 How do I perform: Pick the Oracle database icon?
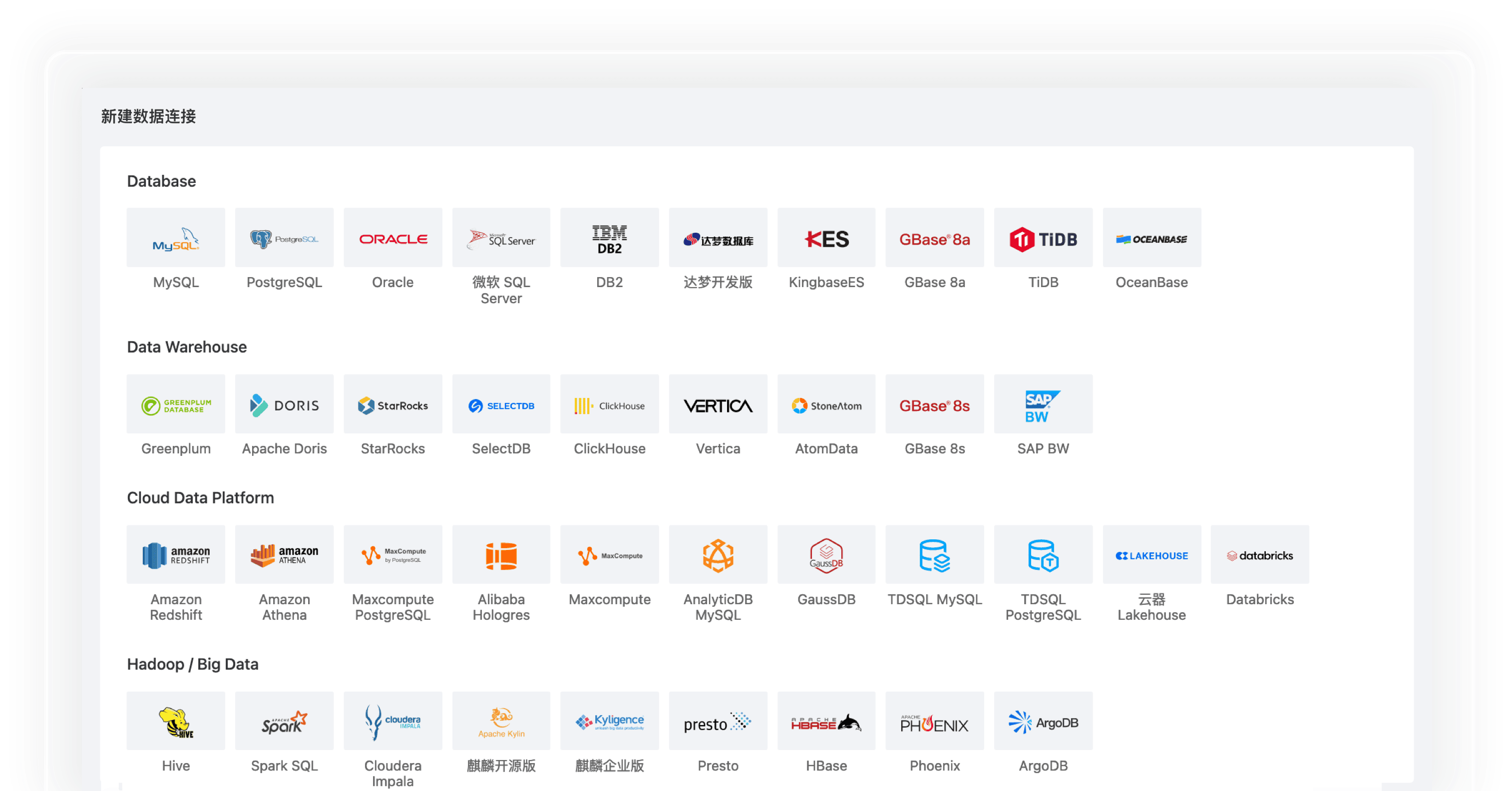[x=392, y=238]
